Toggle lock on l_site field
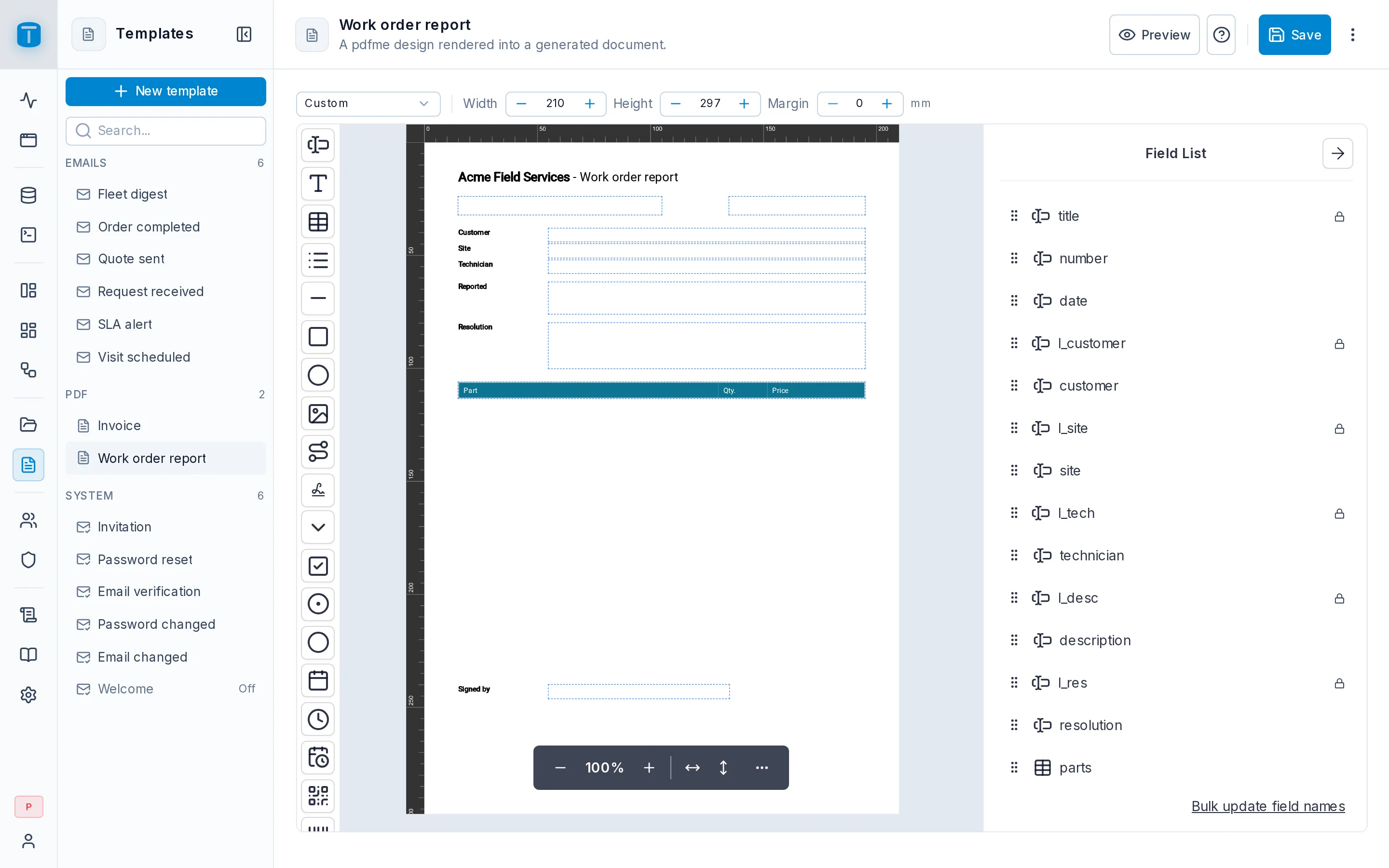The height and width of the screenshot is (868, 1389). pyautogui.click(x=1339, y=429)
